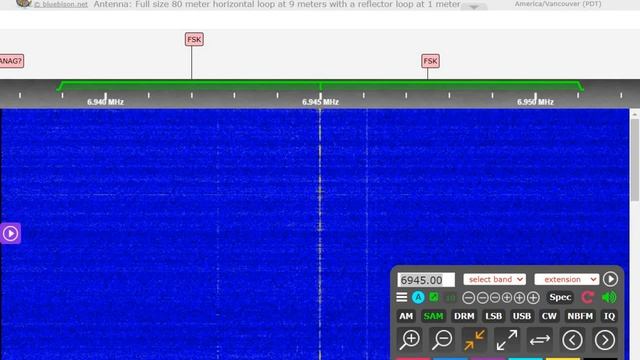Click the medium frequency step-up plus icon
The image size is (640, 360).
click(x=519, y=298)
